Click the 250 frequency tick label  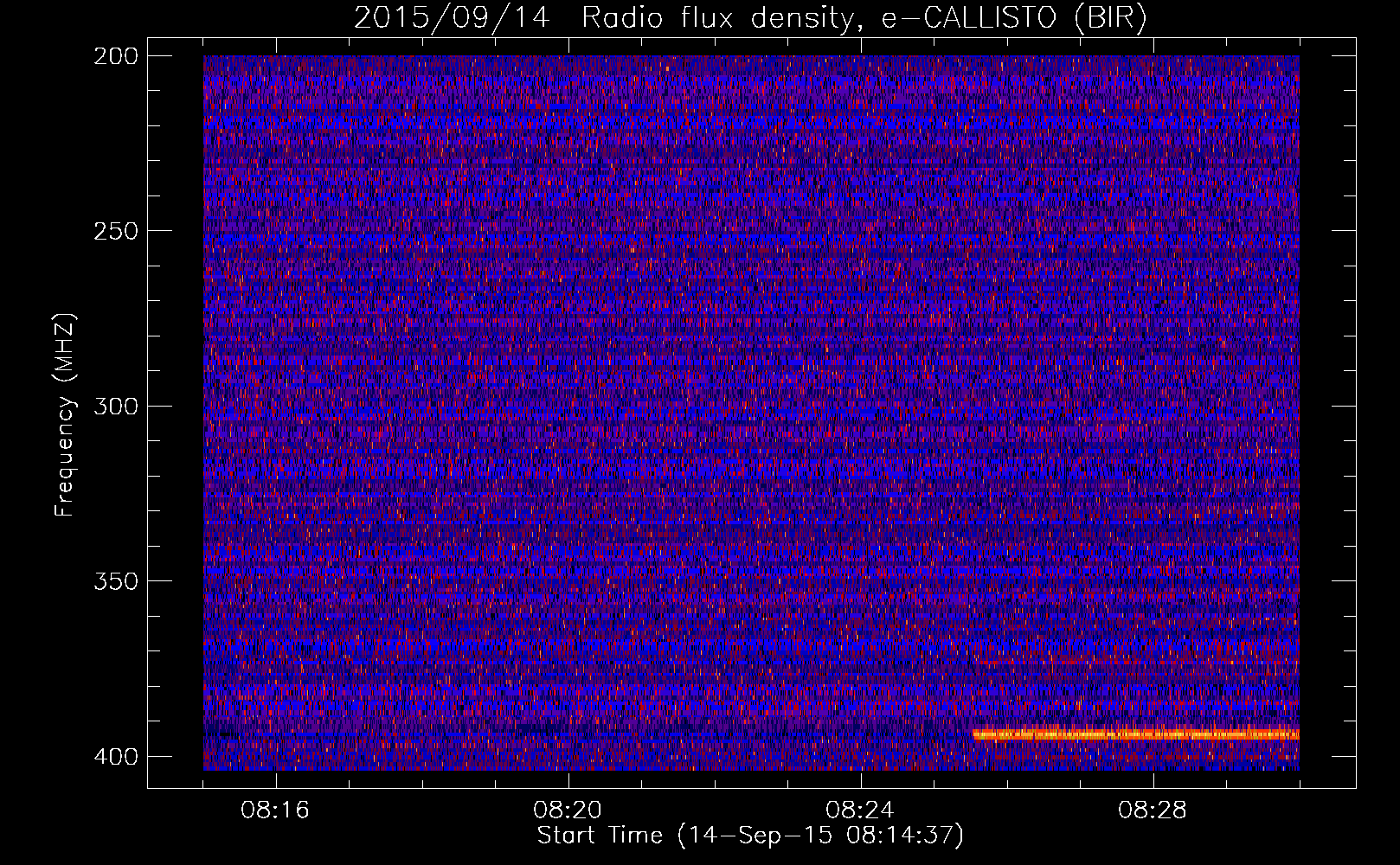tap(115, 231)
